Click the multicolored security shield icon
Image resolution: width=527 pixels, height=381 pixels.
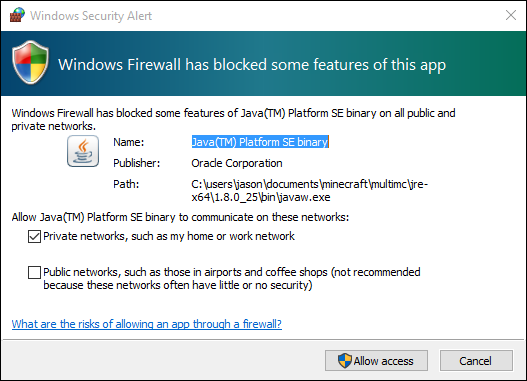tap(31, 62)
